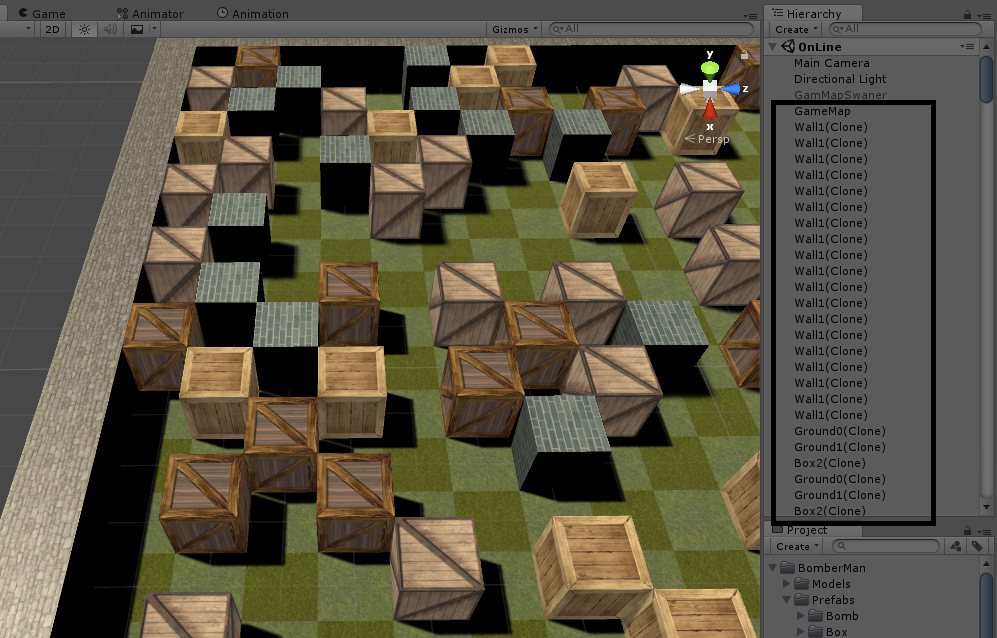Switch to the Animation tab
Image resolution: width=997 pixels, height=638 pixels.
pos(252,13)
